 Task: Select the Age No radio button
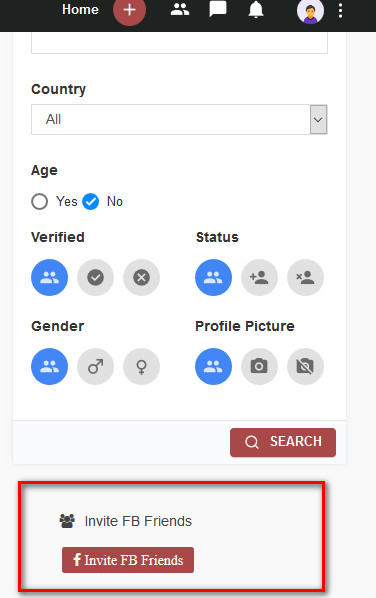91,201
